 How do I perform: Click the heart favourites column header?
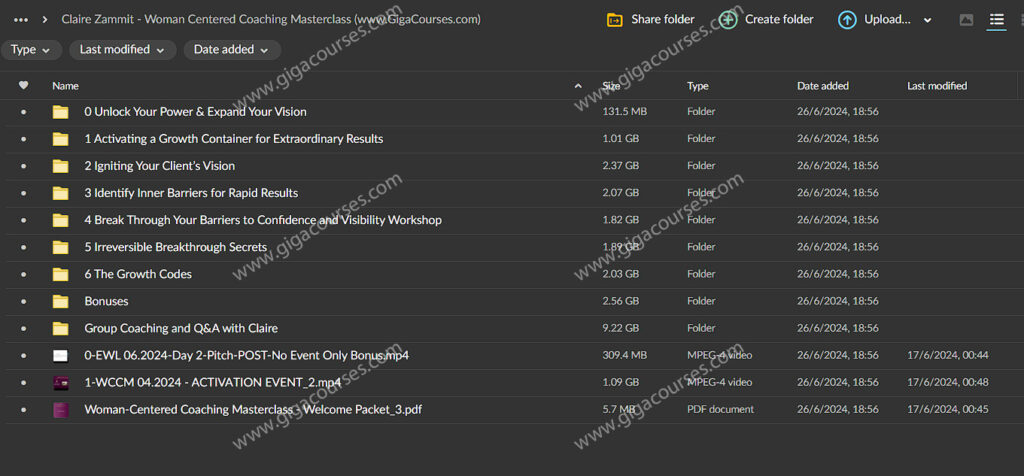tap(24, 86)
